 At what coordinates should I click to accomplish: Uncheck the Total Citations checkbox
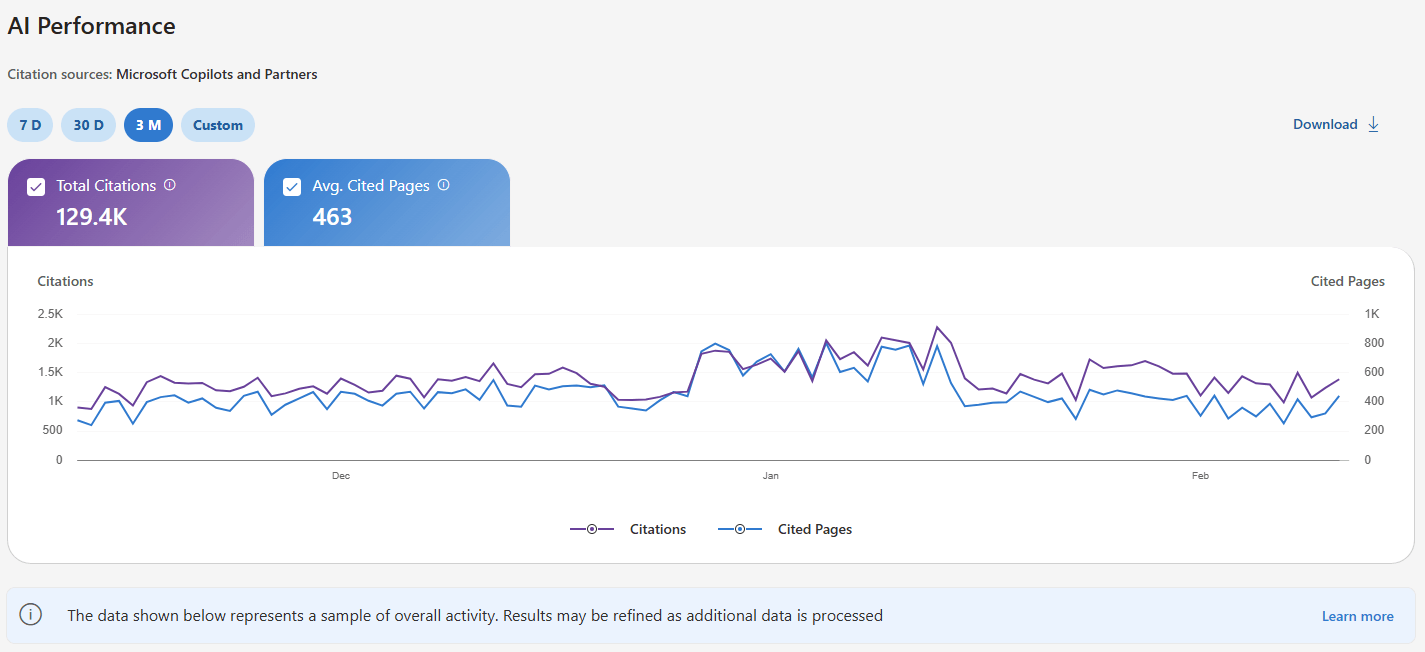tap(36, 185)
